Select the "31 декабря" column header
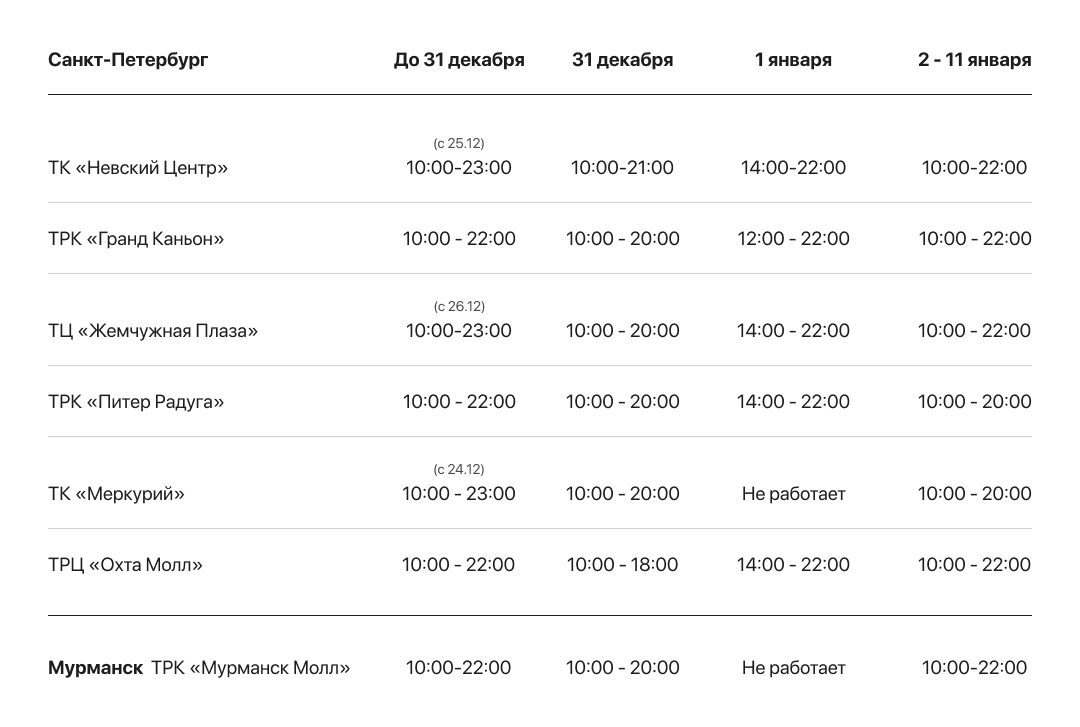This screenshot has width=1080, height=727. point(622,60)
